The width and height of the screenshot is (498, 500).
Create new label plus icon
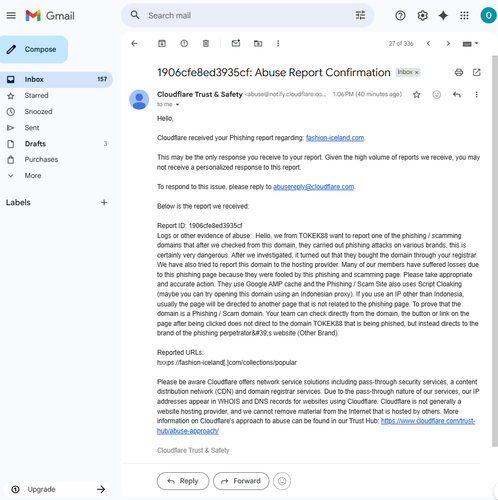[x=104, y=203]
